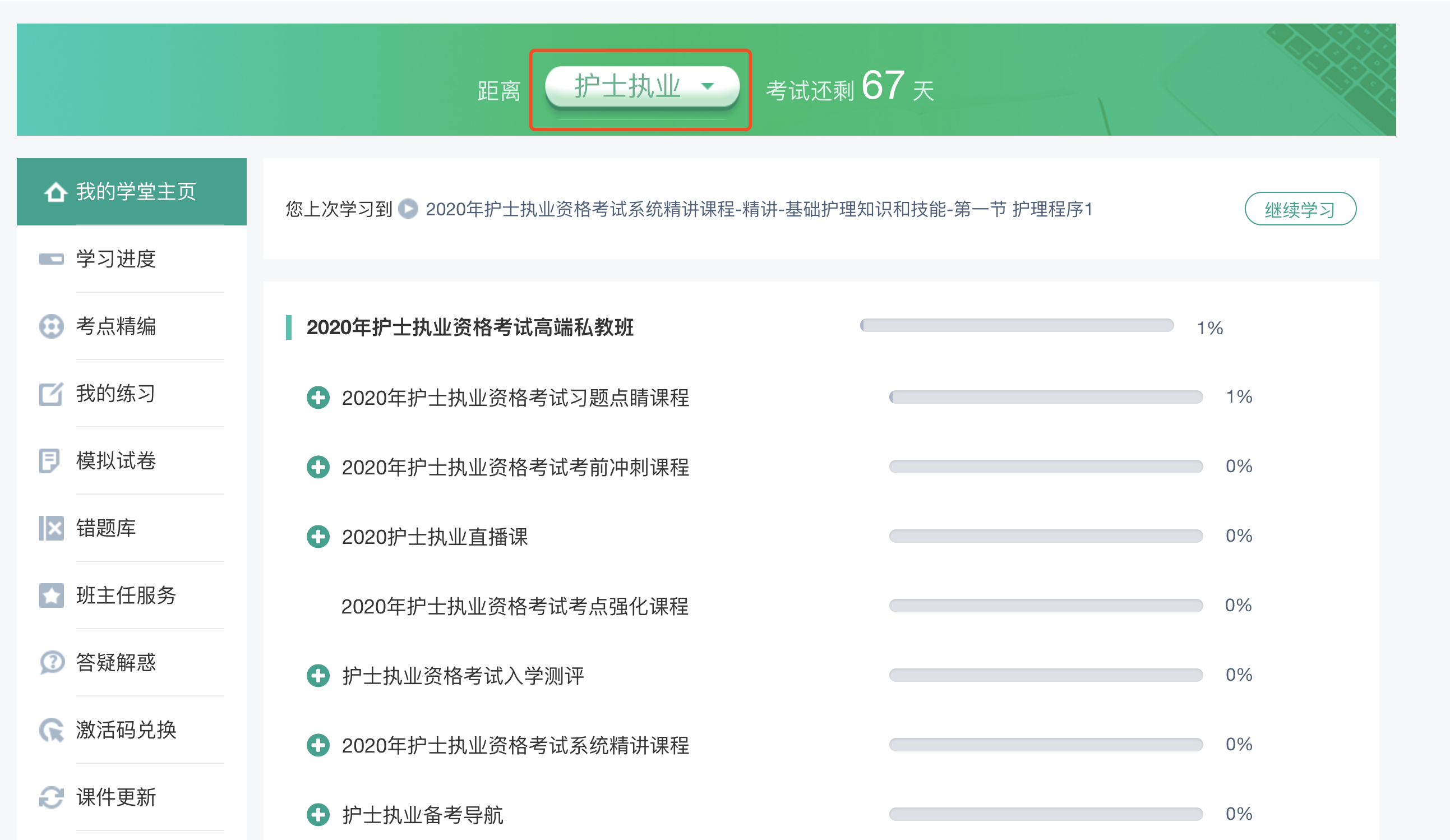Click the 课件更新 refresh icon
The height and width of the screenshot is (840, 1450).
(x=51, y=797)
